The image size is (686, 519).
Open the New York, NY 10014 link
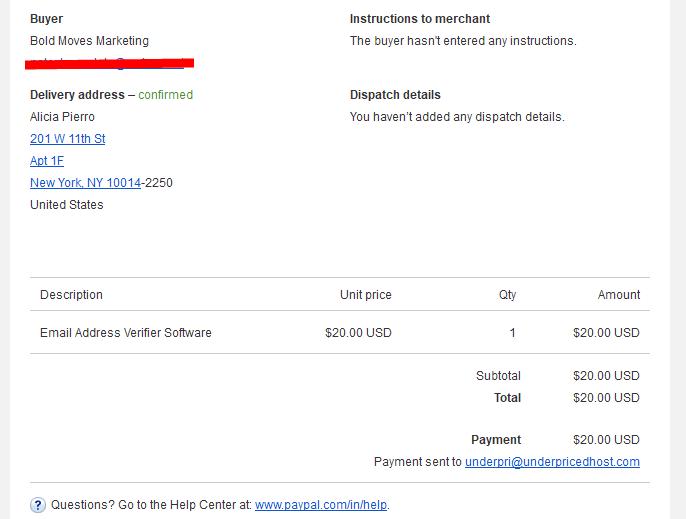coord(85,182)
